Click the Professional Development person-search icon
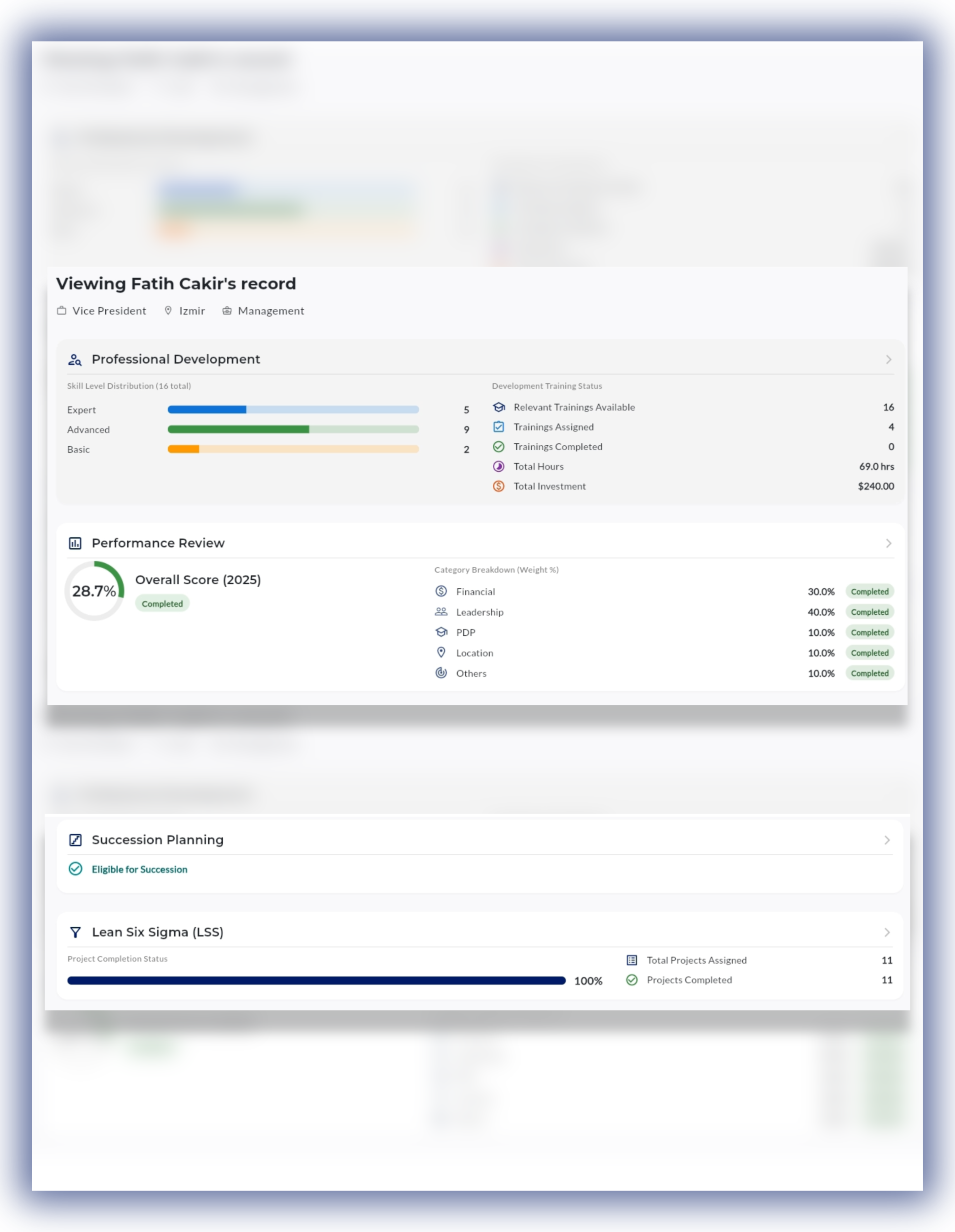The height and width of the screenshot is (1232, 955). [x=75, y=359]
